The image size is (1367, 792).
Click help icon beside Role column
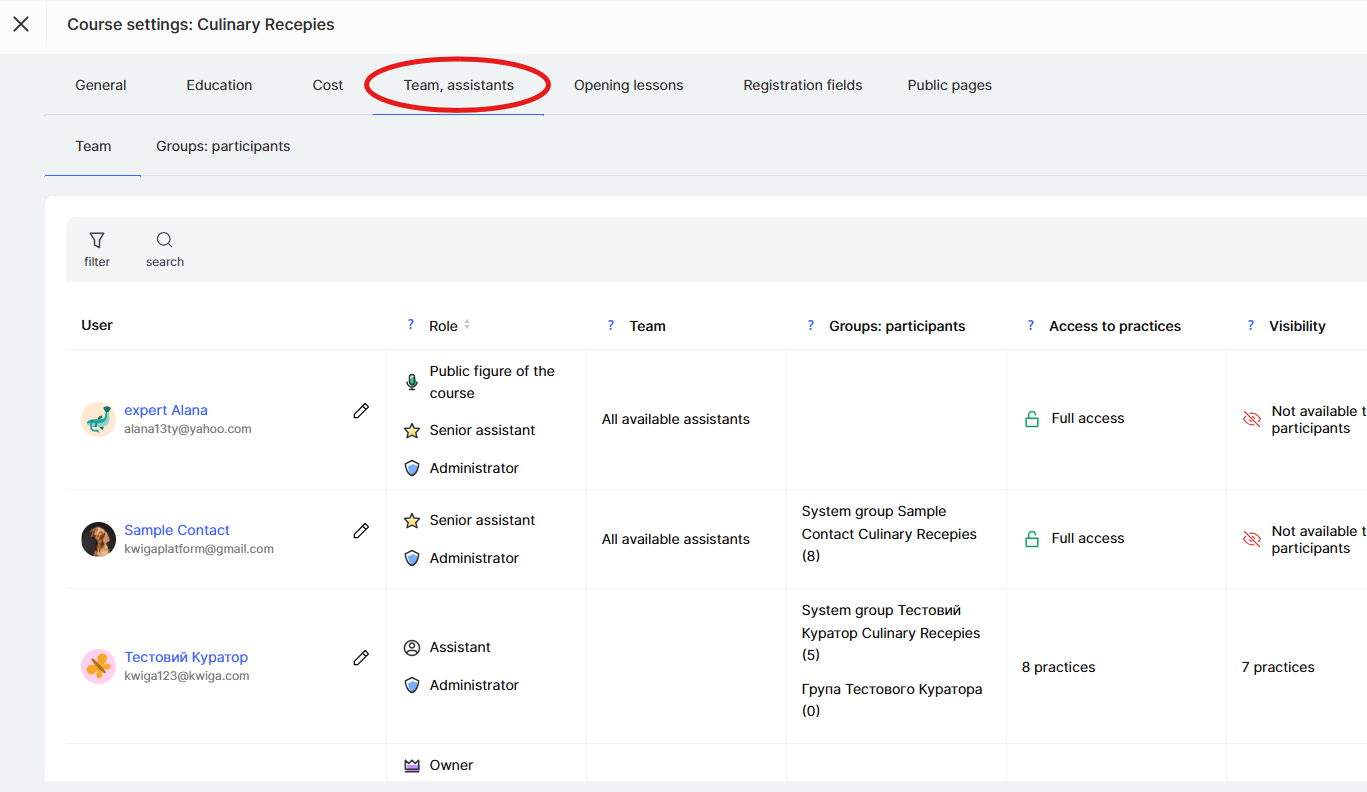pos(410,325)
